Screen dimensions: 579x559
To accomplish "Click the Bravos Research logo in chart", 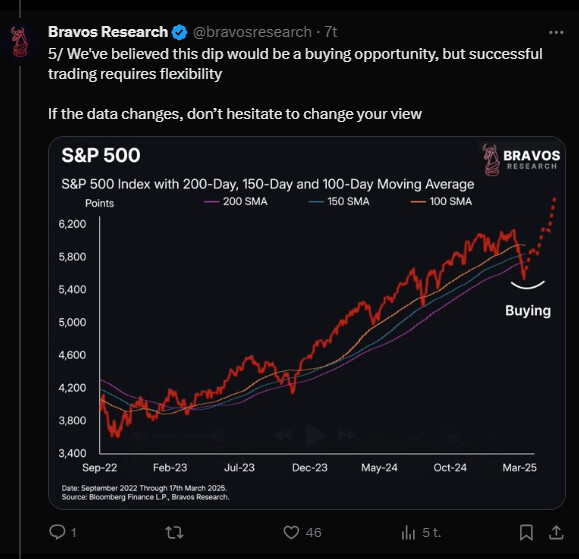I will (x=521, y=160).
